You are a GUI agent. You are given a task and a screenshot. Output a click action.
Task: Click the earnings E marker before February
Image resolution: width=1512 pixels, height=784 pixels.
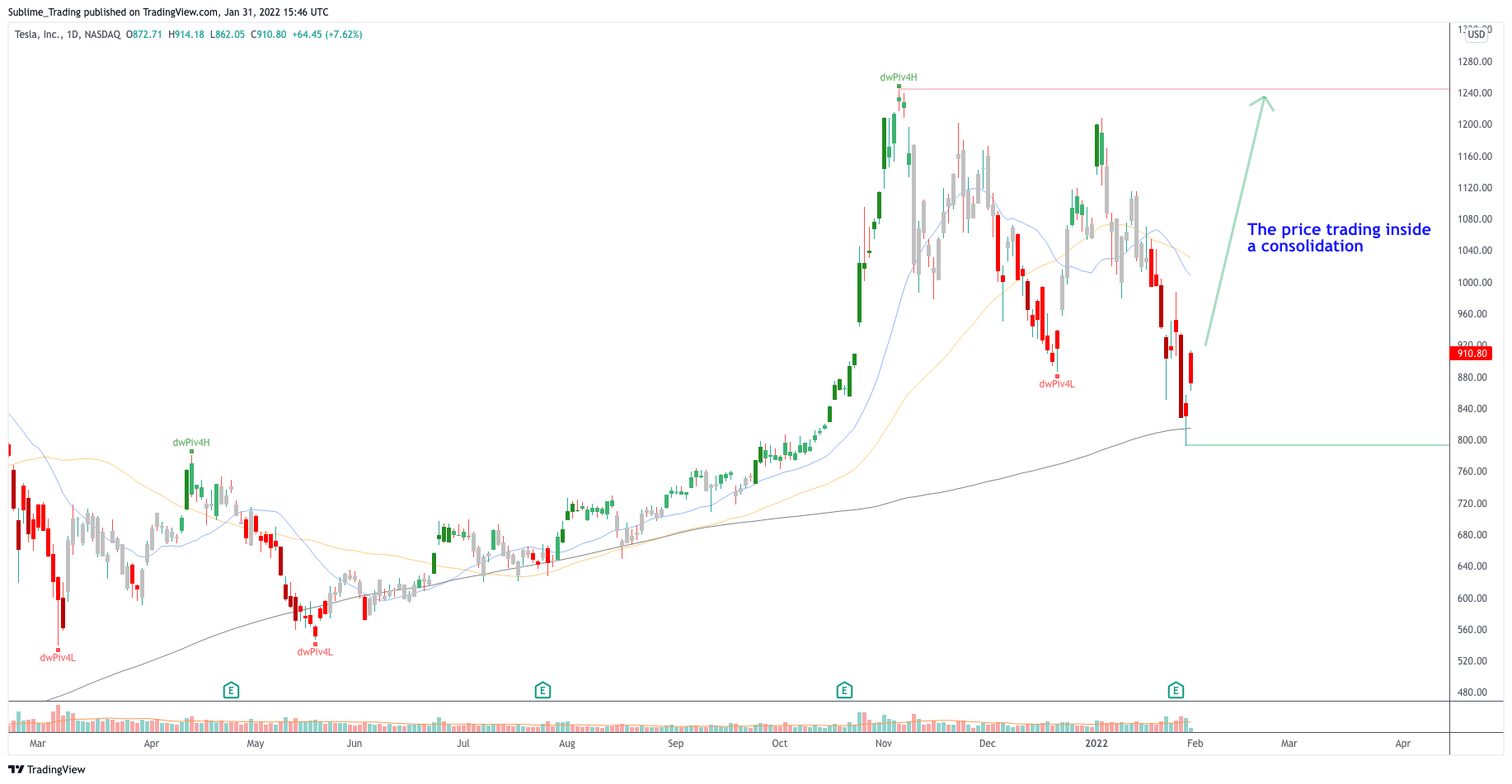[1176, 690]
